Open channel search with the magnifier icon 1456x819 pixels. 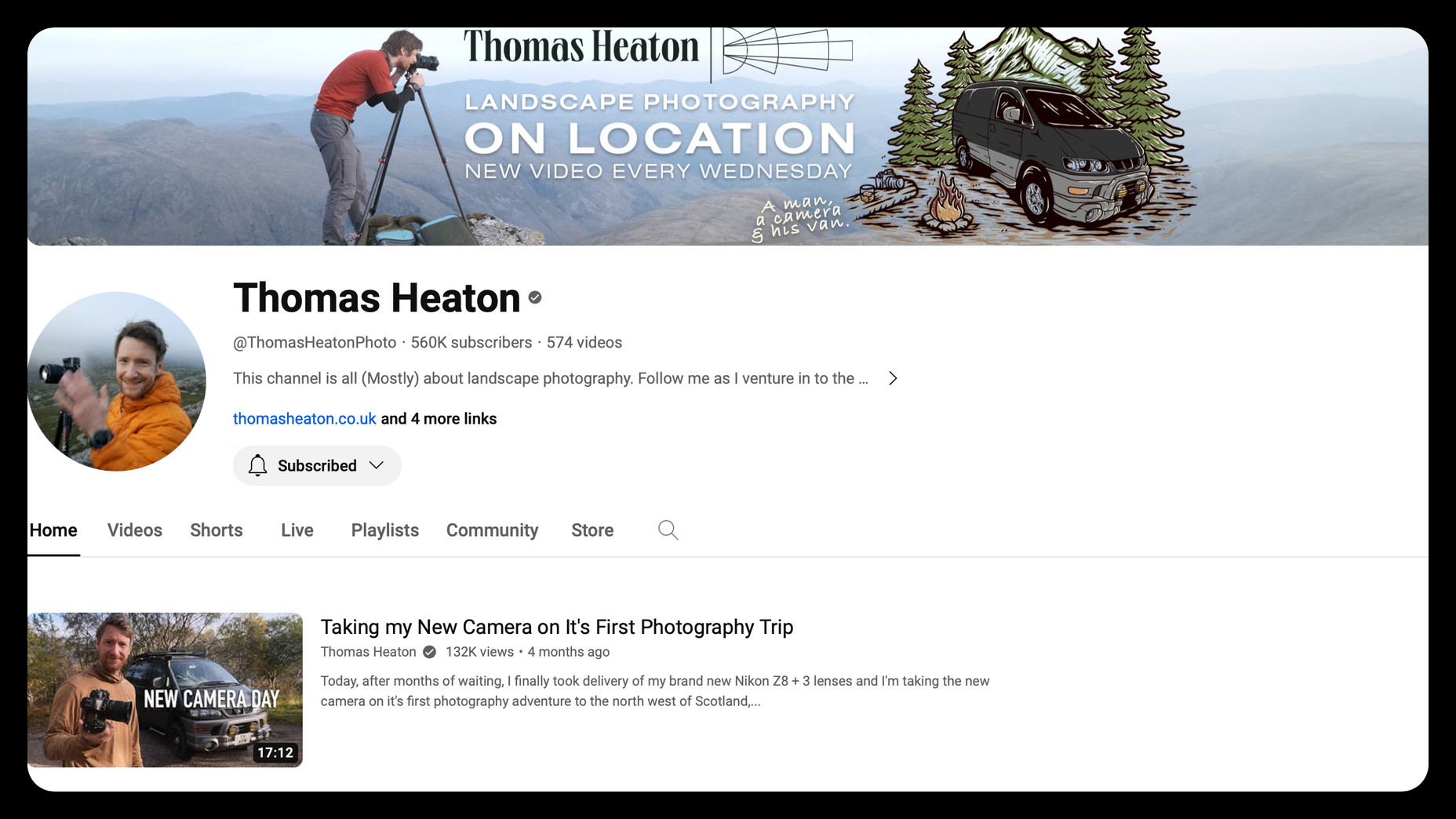[x=668, y=530]
